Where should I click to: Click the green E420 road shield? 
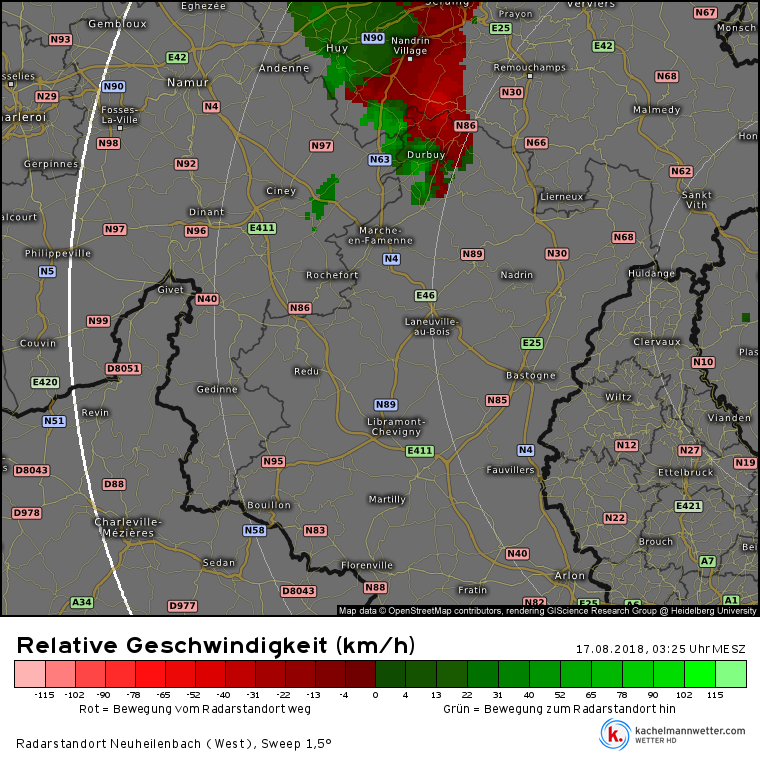(x=45, y=382)
